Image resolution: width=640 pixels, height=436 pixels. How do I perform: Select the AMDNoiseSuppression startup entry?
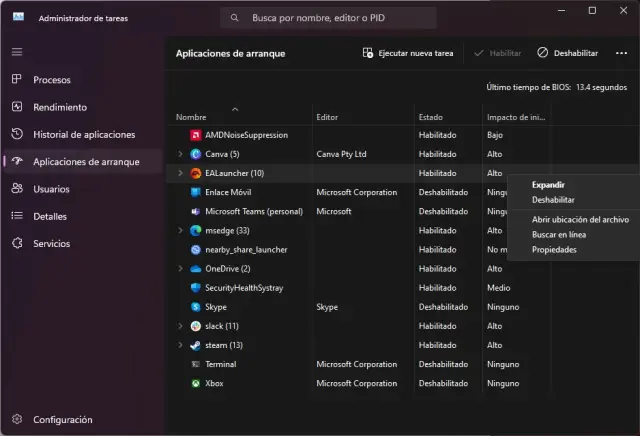[x=232, y=134]
